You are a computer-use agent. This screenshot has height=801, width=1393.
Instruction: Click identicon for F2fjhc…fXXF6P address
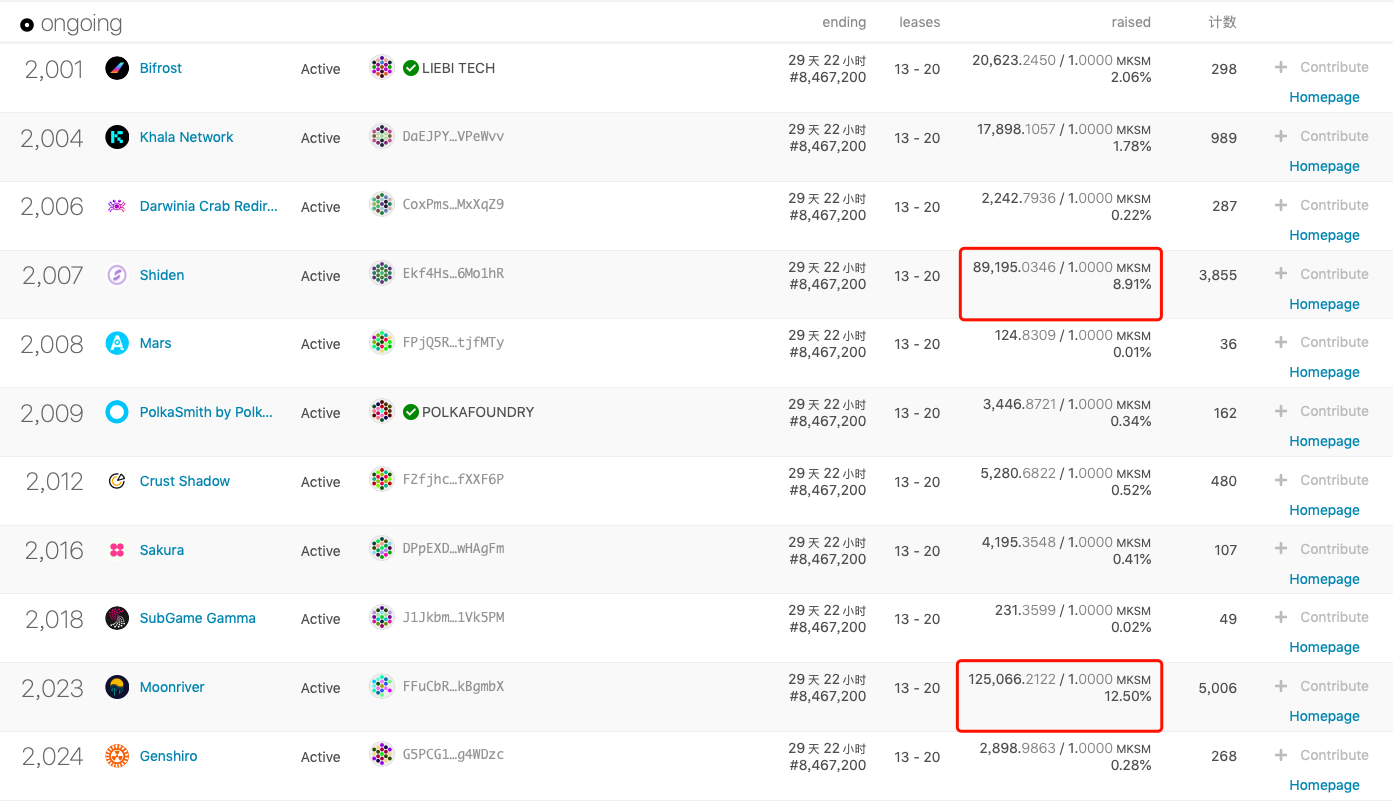coord(382,479)
